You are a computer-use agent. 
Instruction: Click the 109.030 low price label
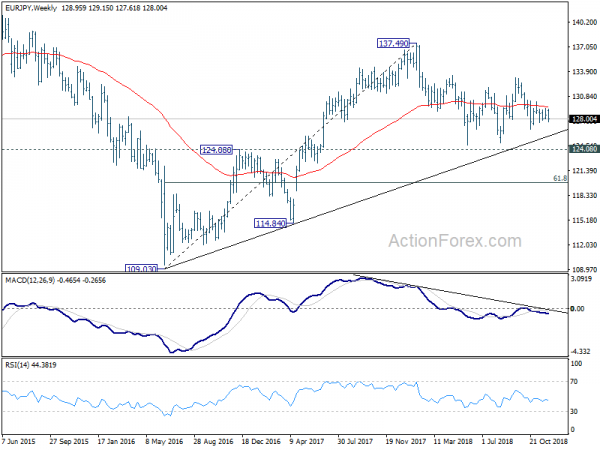141,269
